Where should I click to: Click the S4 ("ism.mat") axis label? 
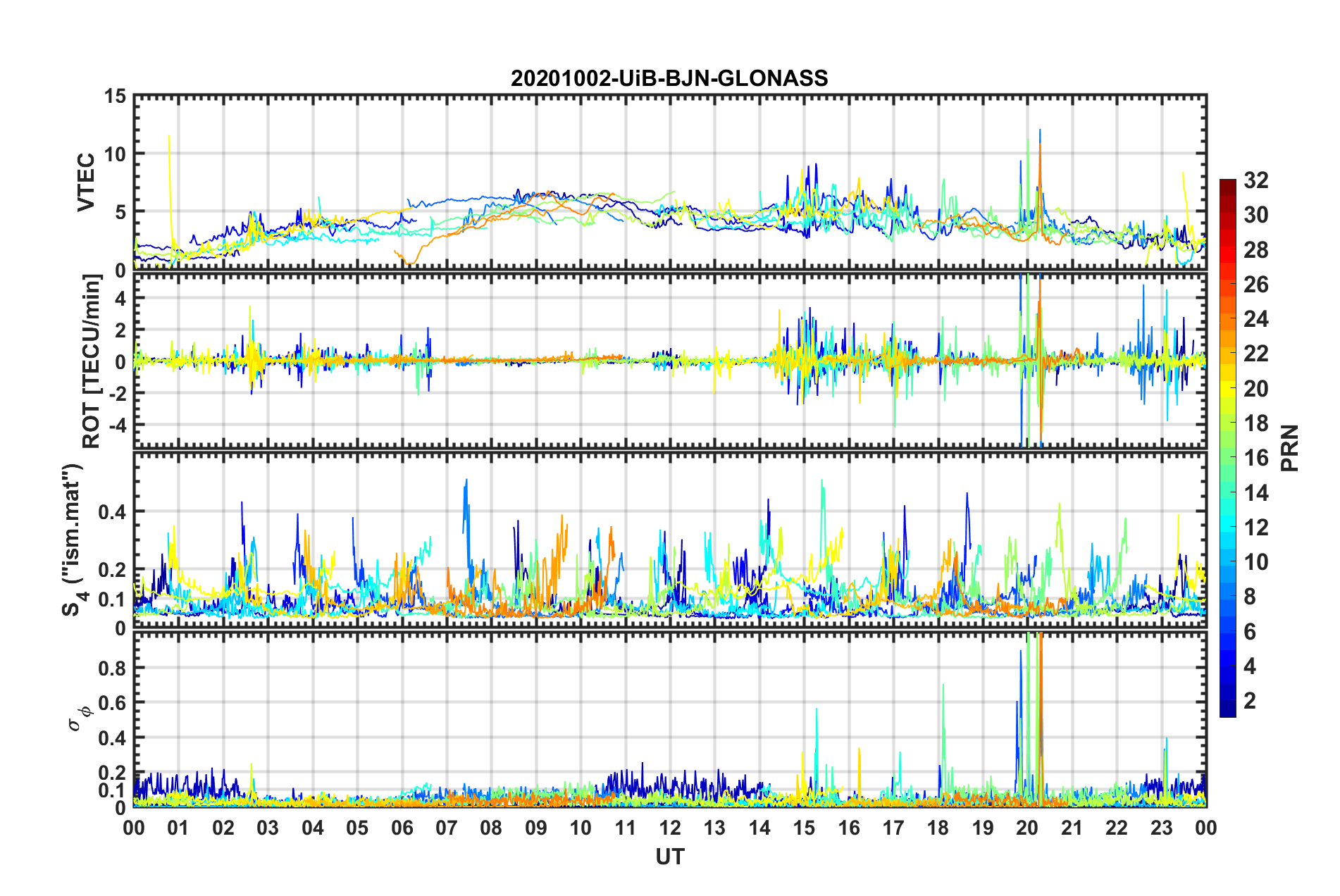click(73, 540)
